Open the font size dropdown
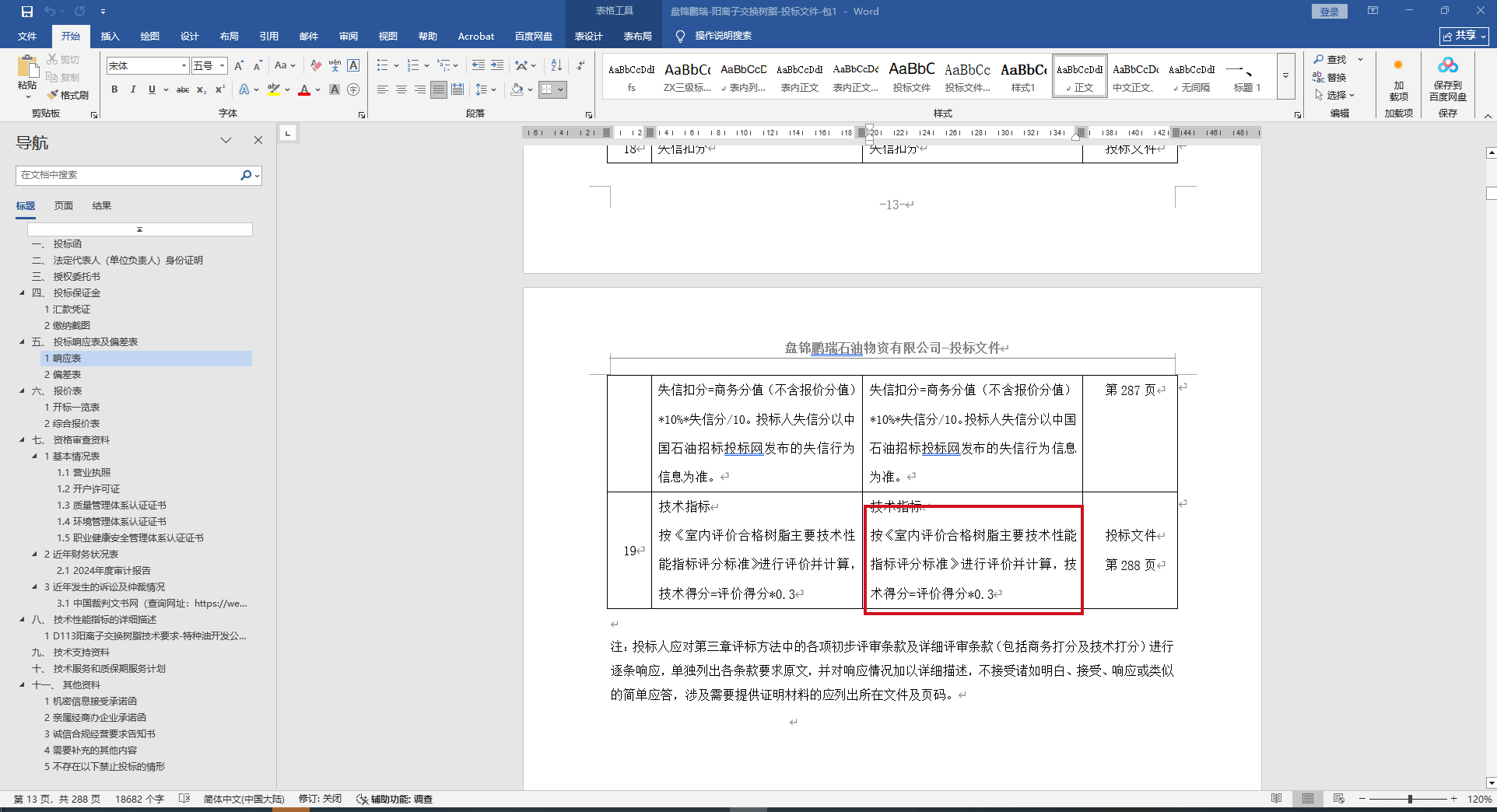The height and width of the screenshot is (812, 1497). pyautogui.click(x=222, y=66)
